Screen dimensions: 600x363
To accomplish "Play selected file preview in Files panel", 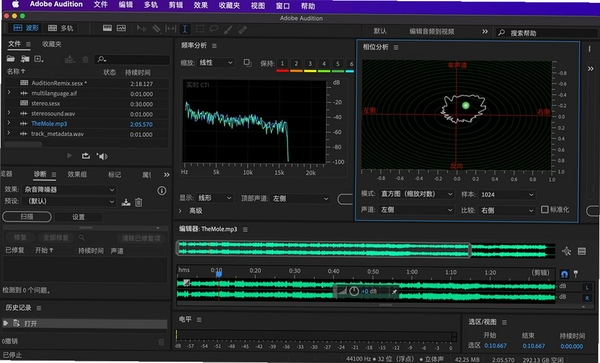I will pos(69,156).
